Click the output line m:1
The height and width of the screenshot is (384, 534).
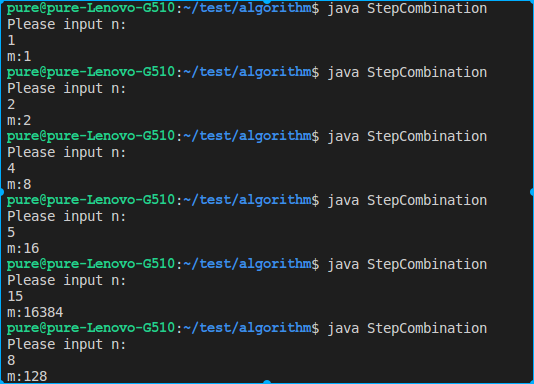click(x=19, y=57)
